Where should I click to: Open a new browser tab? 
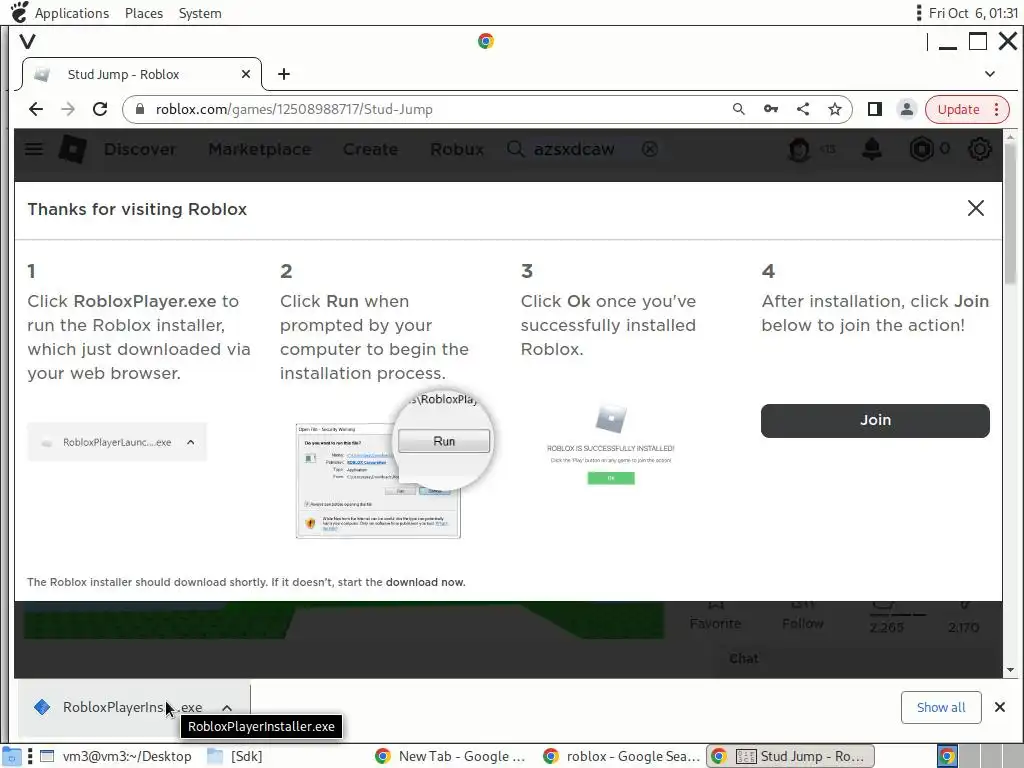(283, 74)
